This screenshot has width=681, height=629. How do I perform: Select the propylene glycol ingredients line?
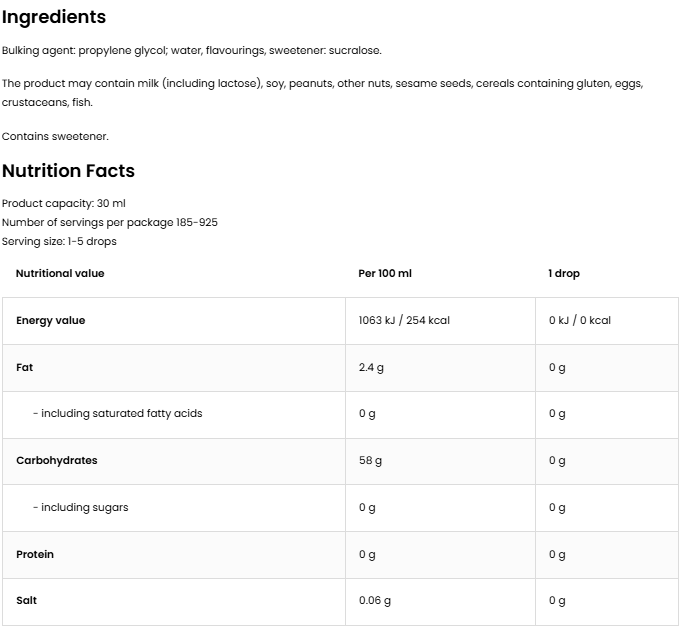click(x=192, y=50)
